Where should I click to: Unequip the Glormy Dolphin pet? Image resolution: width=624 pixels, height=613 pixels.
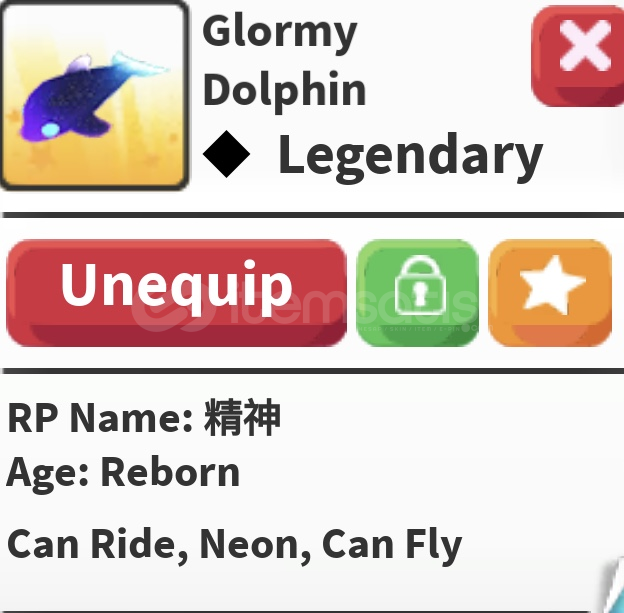pyautogui.click(x=176, y=293)
